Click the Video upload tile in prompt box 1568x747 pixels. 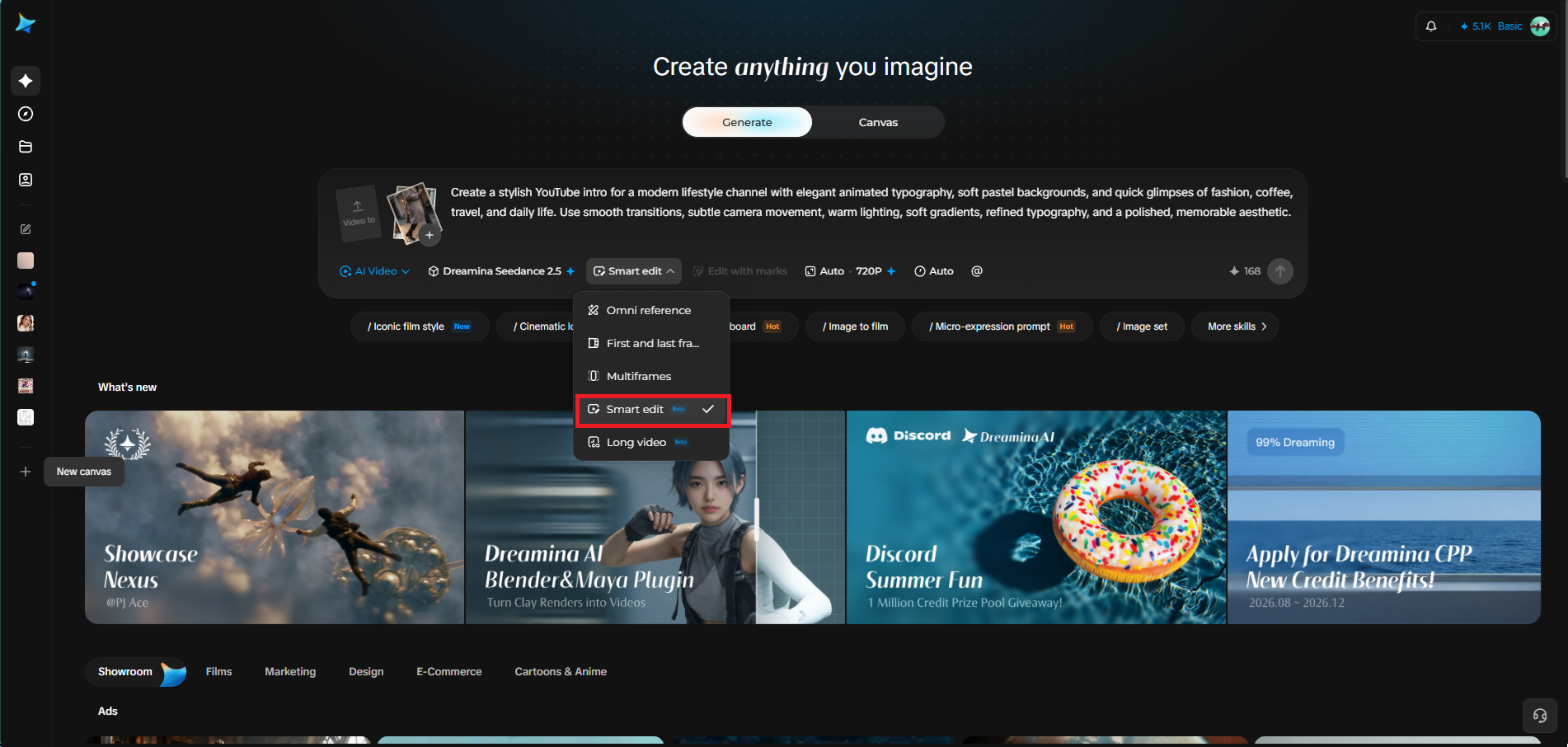(358, 214)
